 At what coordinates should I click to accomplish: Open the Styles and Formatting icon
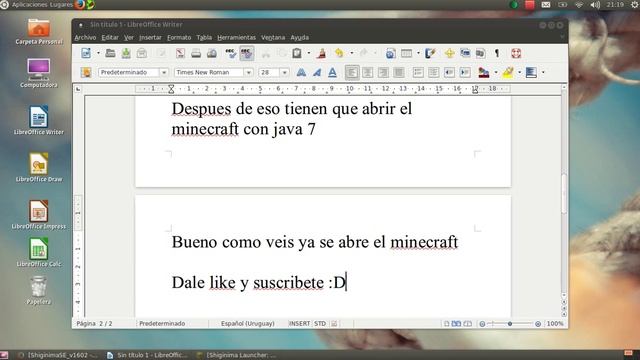point(86,72)
